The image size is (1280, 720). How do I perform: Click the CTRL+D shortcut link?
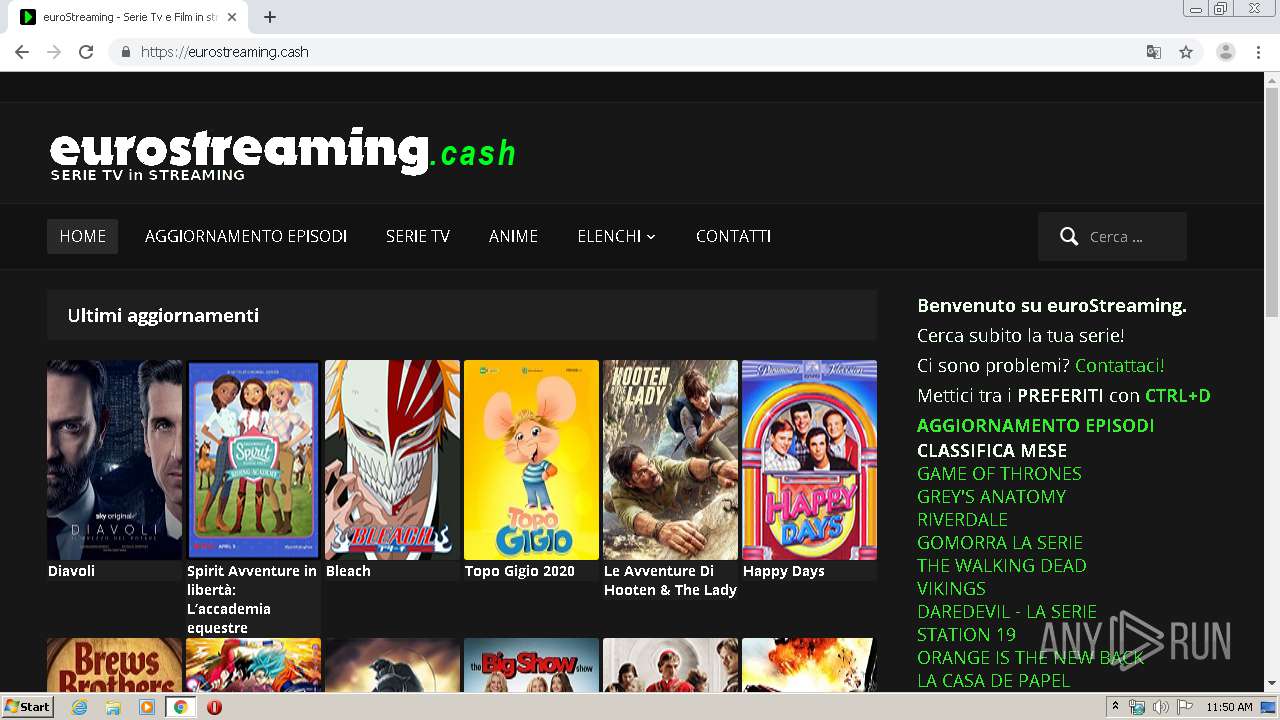point(1178,396)
